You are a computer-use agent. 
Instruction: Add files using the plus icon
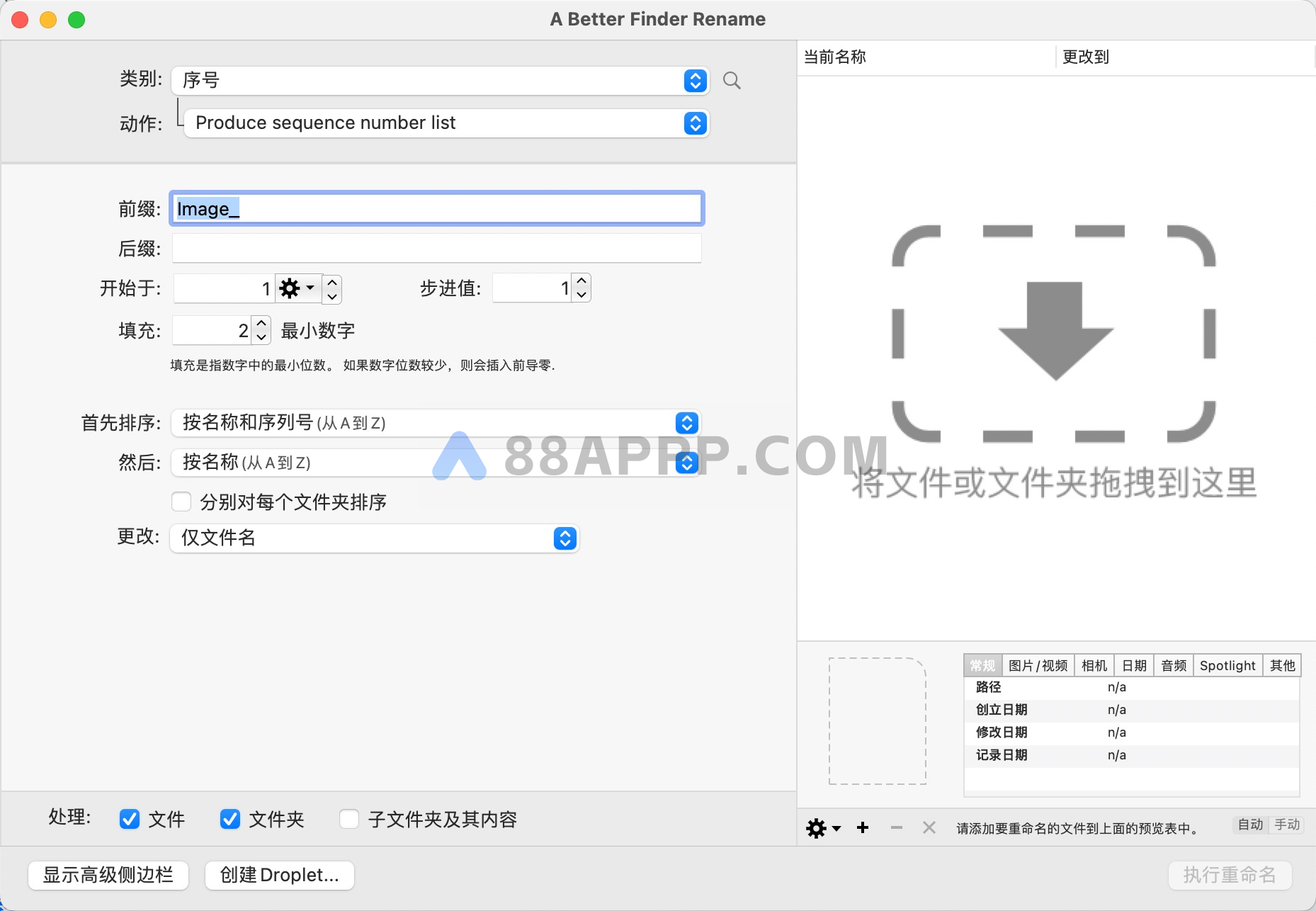(863, 827)
